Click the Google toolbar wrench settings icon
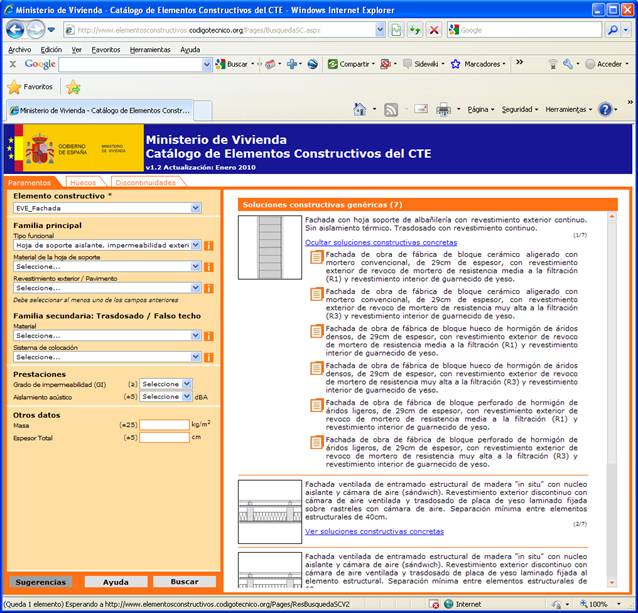This screenshot has height=613, width=638. coord(568,64)
